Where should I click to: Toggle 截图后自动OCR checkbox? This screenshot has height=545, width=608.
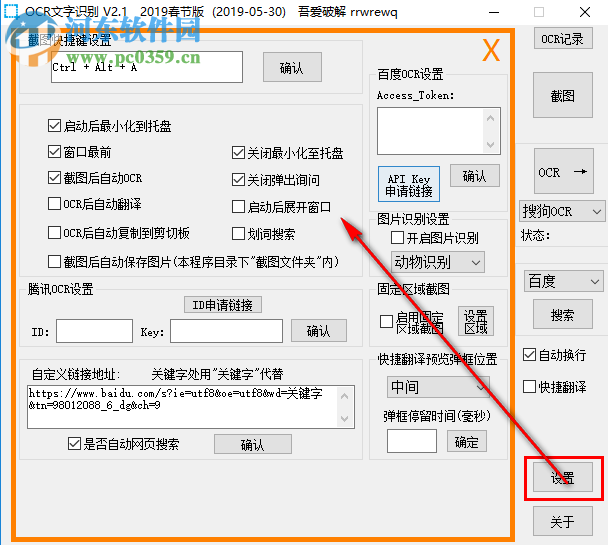[54, 178]
